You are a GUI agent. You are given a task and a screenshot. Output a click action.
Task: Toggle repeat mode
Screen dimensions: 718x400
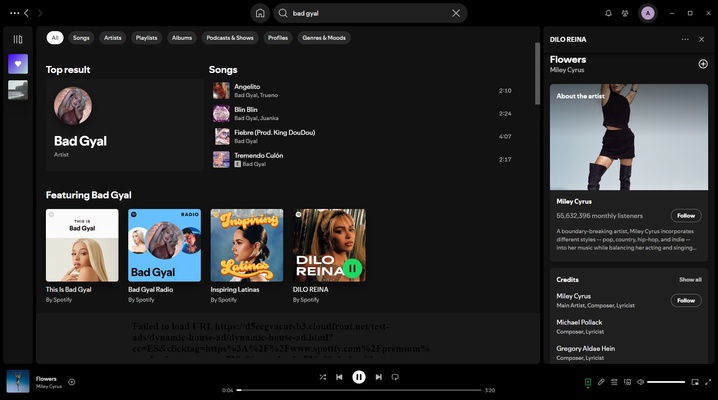[x=395, y=377]
